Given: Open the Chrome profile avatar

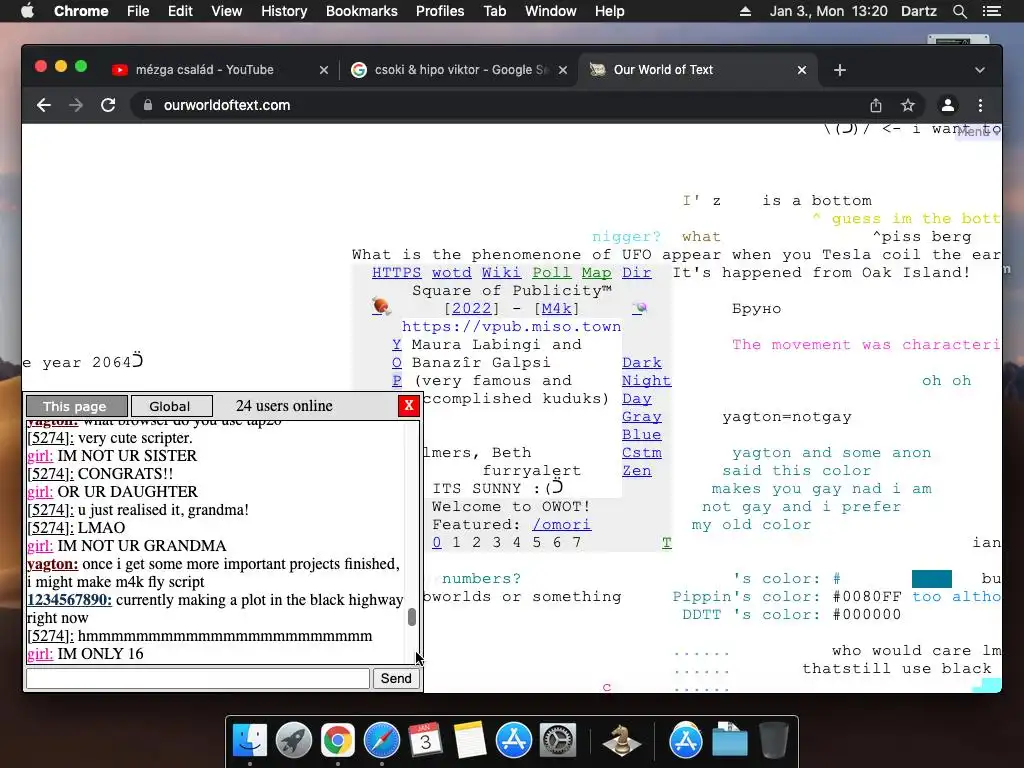Looking at the screenshot, I should (948, 105).
